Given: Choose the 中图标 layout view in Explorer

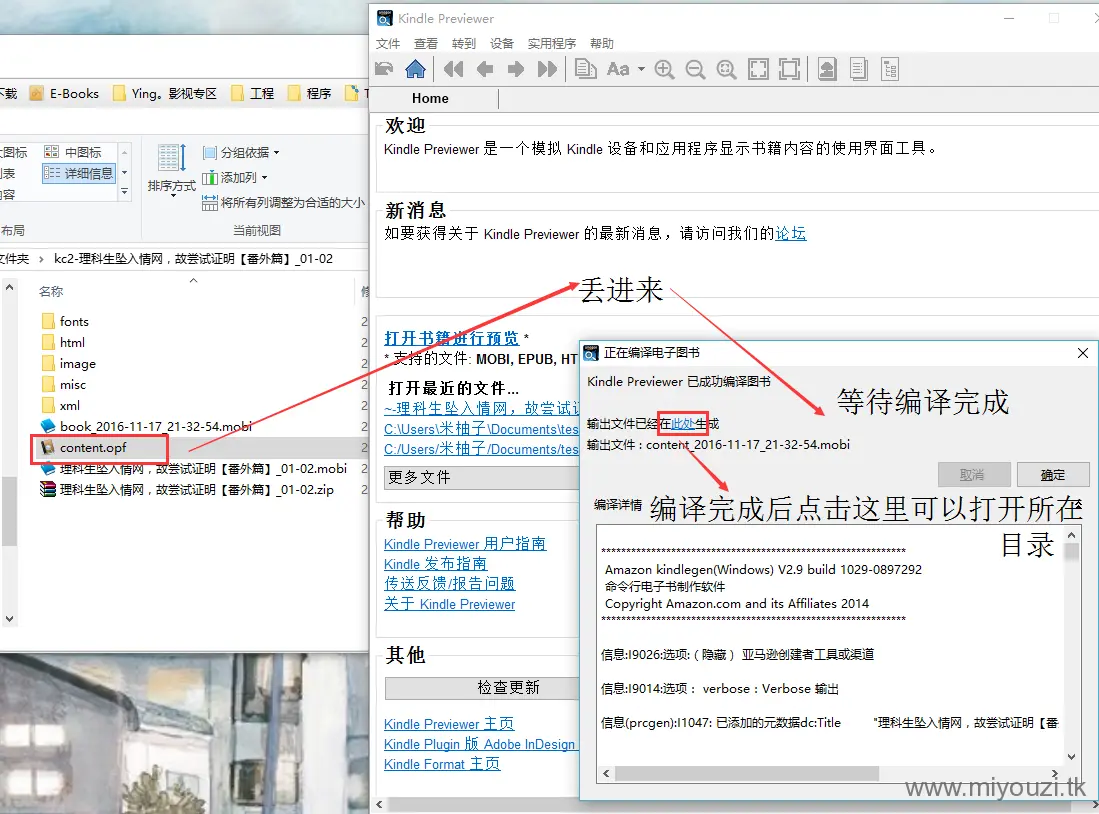Looking at the screenshot, I should point(73,152).
